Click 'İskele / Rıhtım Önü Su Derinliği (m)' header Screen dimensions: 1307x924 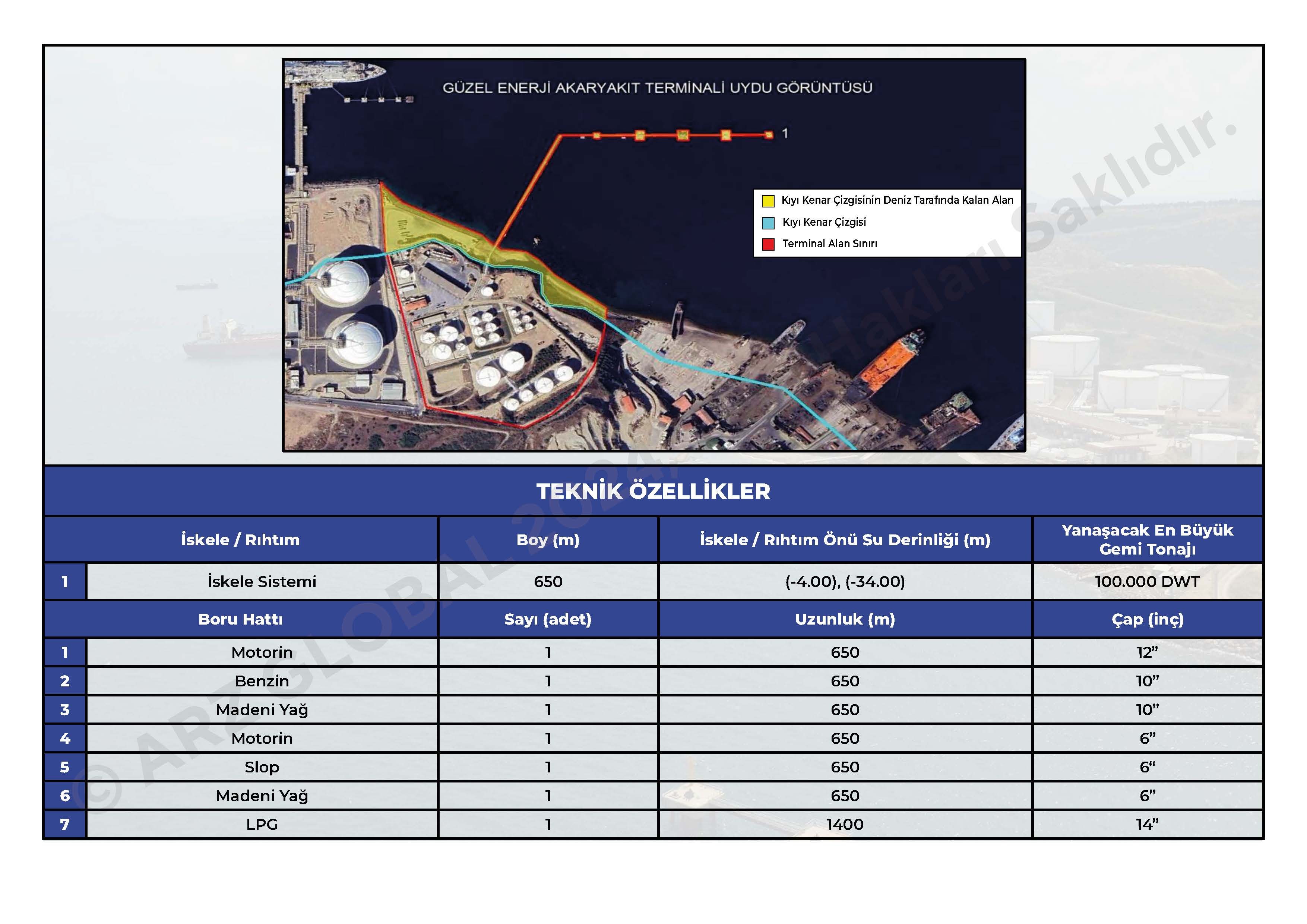tap(845, 539)
